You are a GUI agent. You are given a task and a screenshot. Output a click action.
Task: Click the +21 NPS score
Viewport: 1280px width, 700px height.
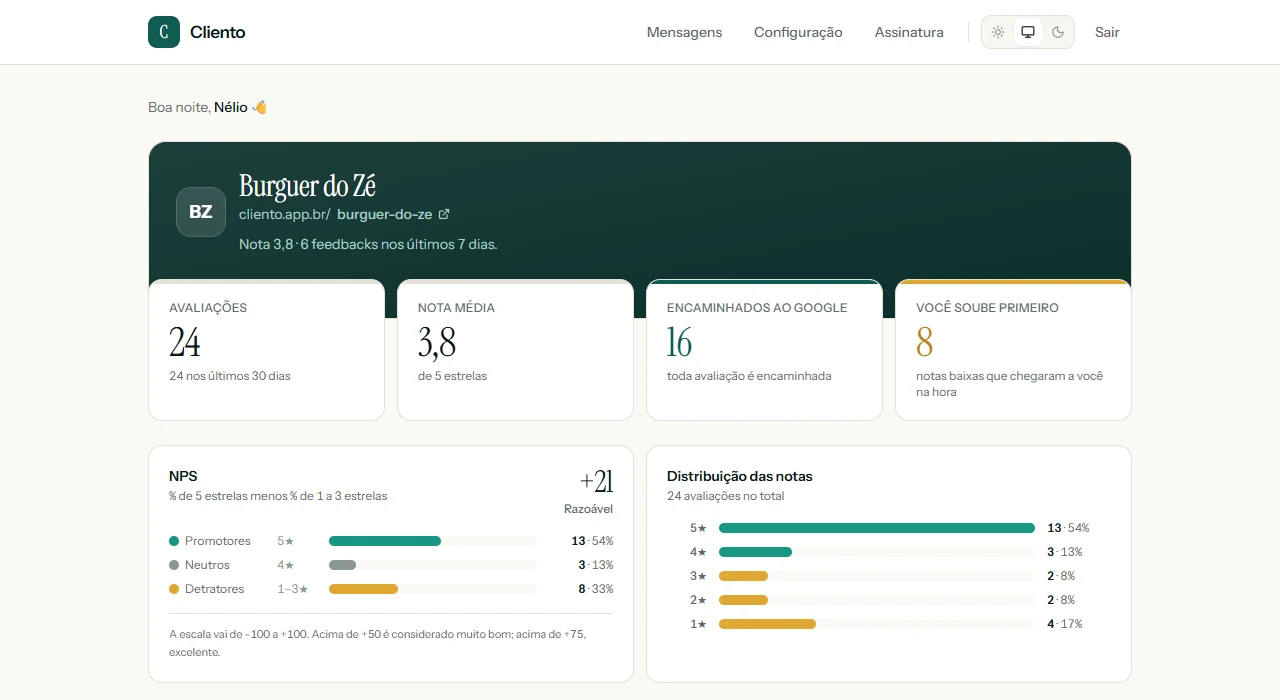click(596, 482)
